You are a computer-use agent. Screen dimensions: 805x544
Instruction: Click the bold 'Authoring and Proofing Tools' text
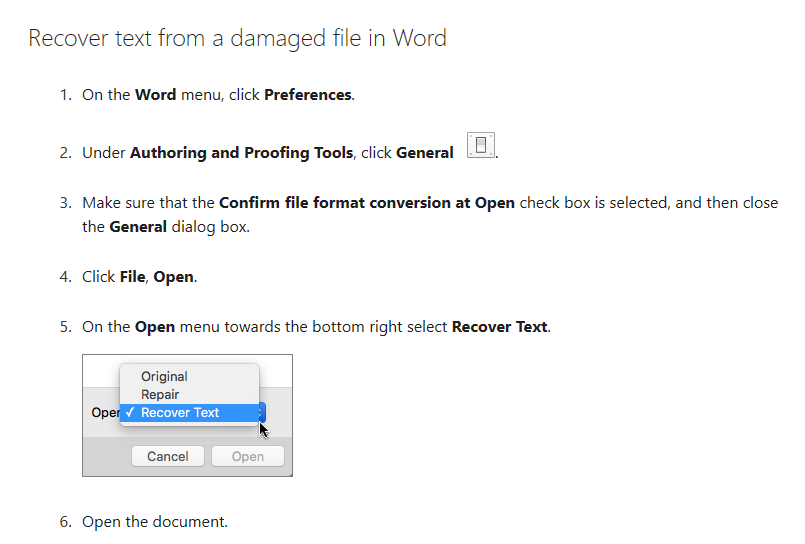coord(241,153)
